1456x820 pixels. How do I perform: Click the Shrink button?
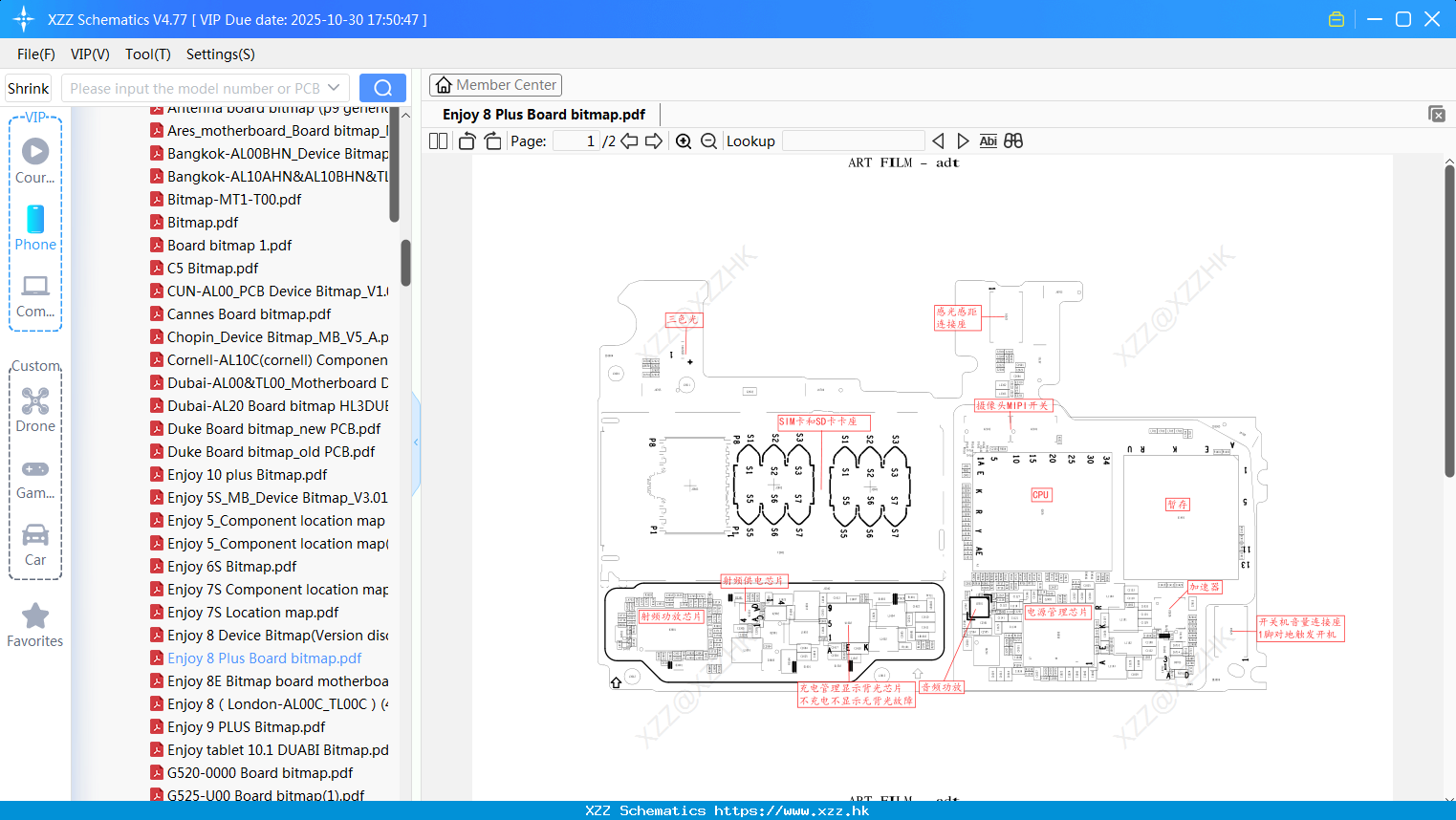pyautogui.click(x=29, y=88)
